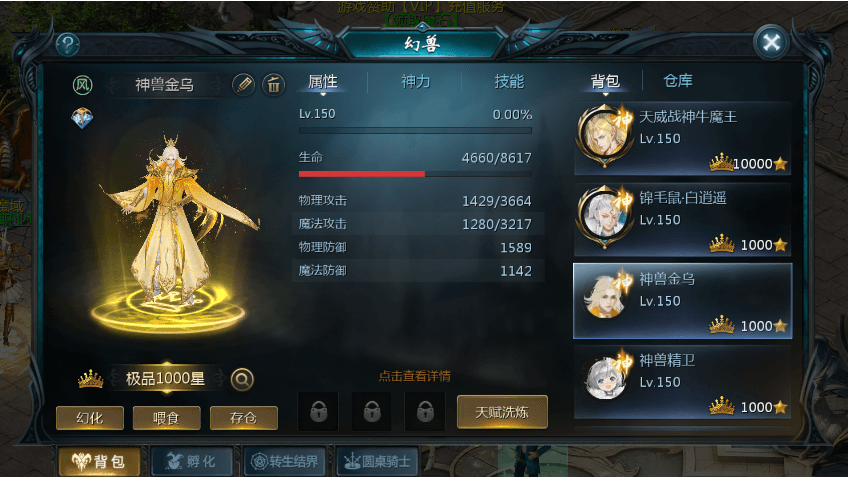Click the magnifier icon beside 极品1000星

tap(243, 379)
